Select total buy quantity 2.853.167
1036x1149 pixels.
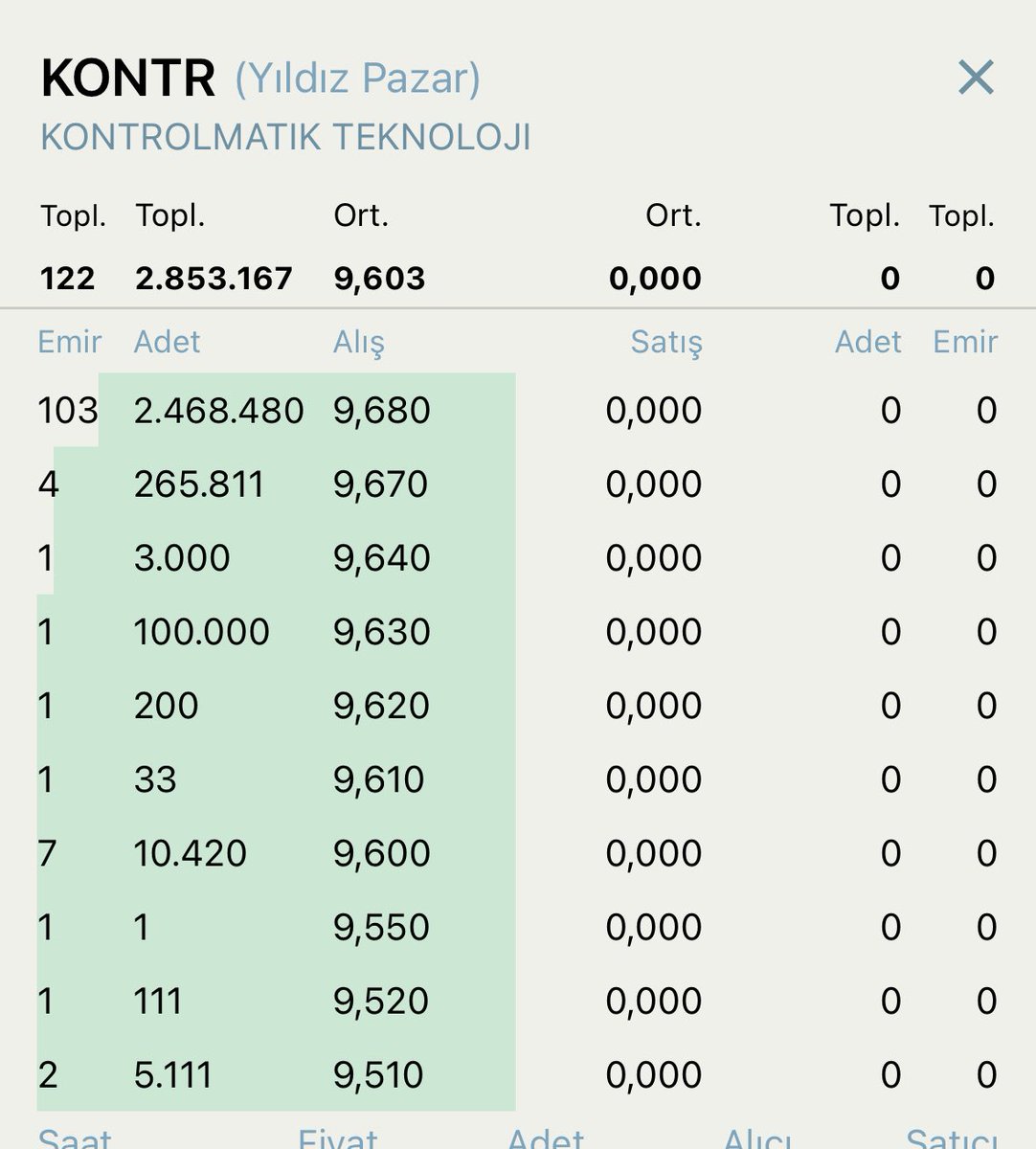tap(214, 279)
